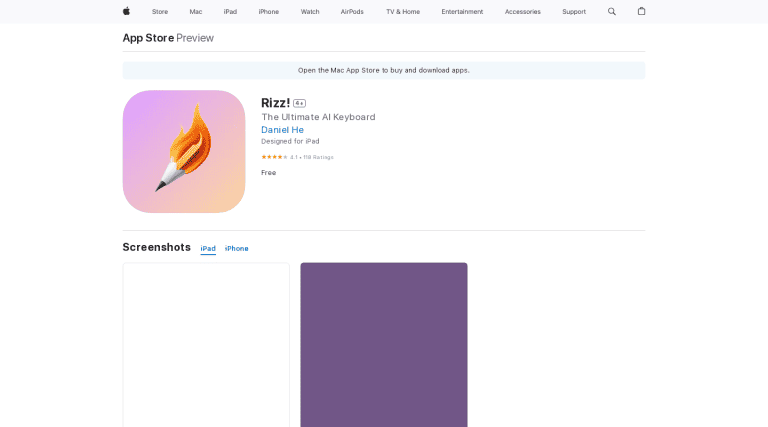Open the Entertainment menu
768x427 pixels.
pos(462,12)
